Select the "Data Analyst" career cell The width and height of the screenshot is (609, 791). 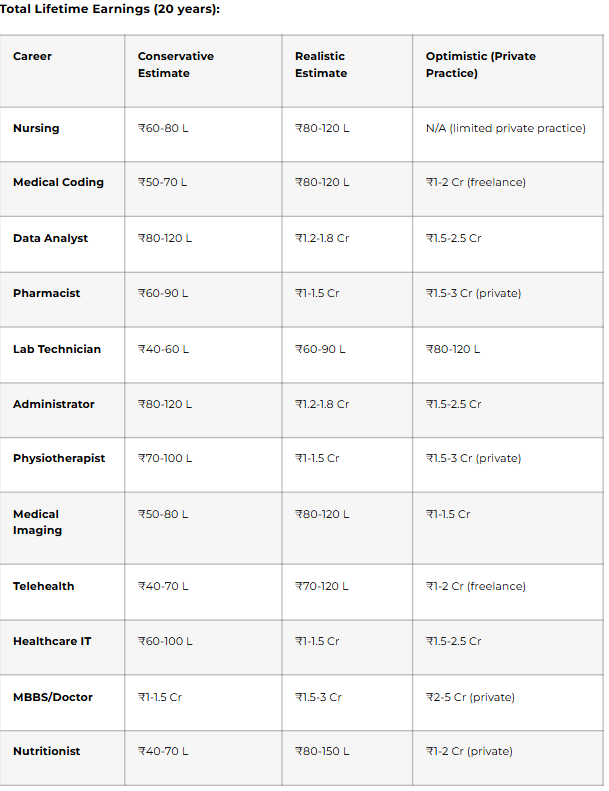[50, 238]
